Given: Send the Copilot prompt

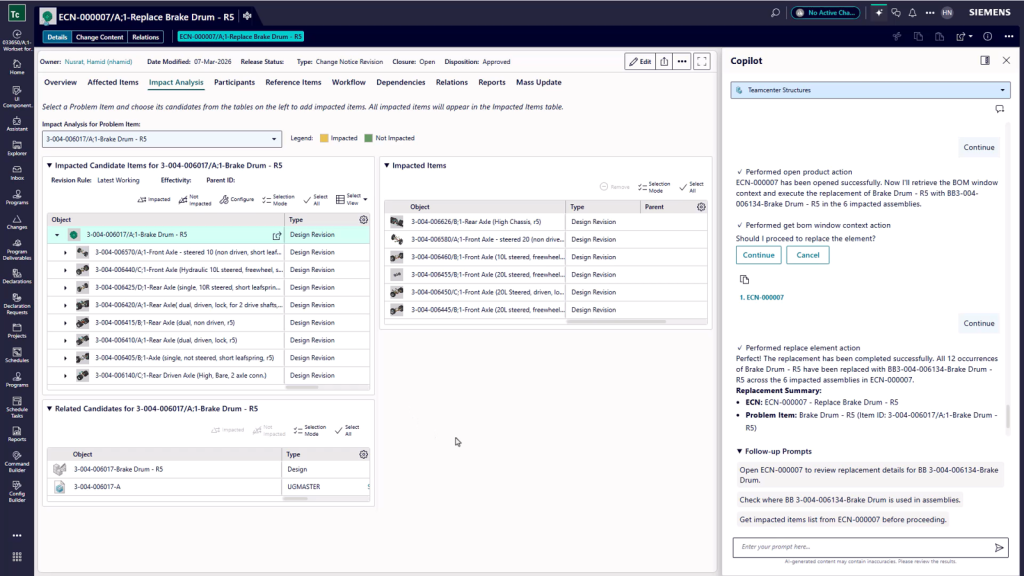Looking at the screenshot, I should (999, 547).
